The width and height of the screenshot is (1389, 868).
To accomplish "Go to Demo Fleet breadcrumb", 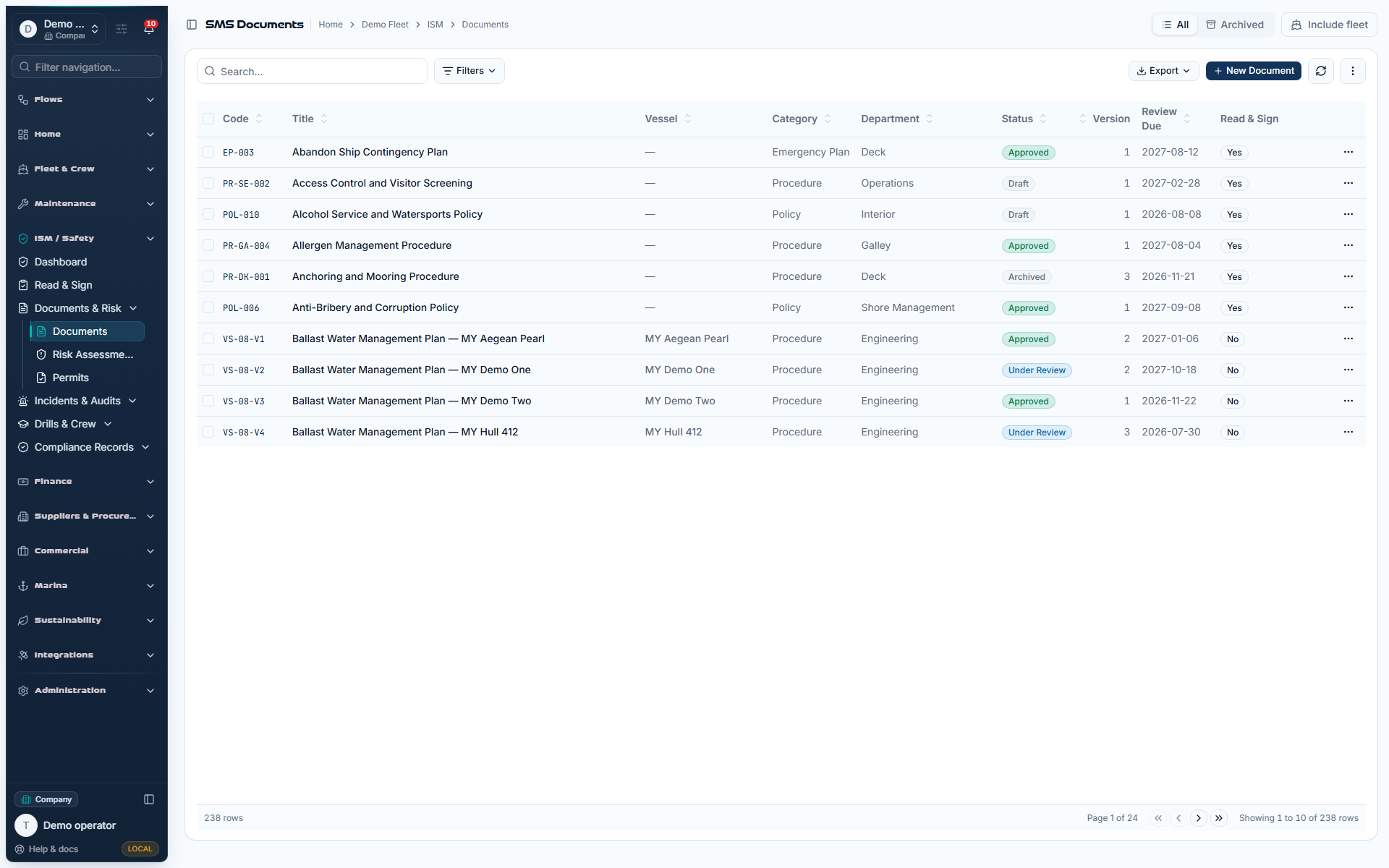I will 385,25.
